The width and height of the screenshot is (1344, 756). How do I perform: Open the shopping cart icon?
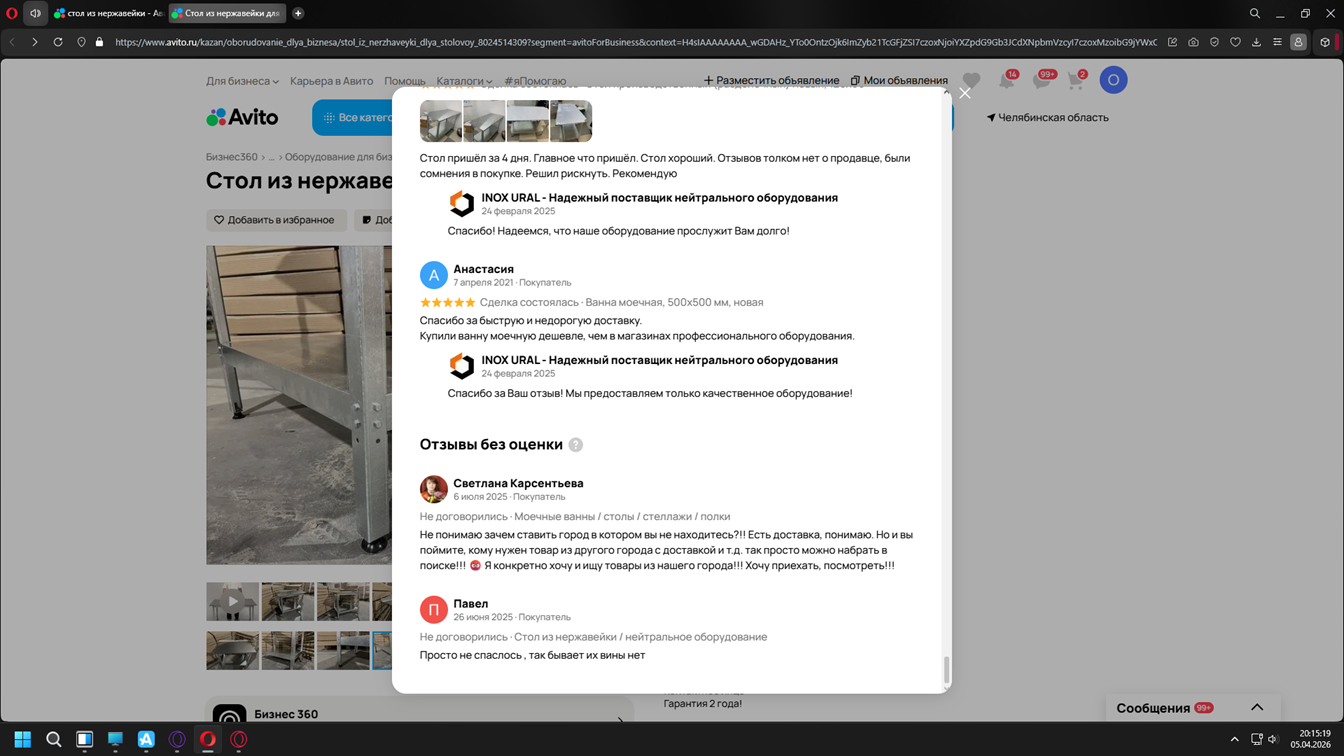pos(1076,81)
